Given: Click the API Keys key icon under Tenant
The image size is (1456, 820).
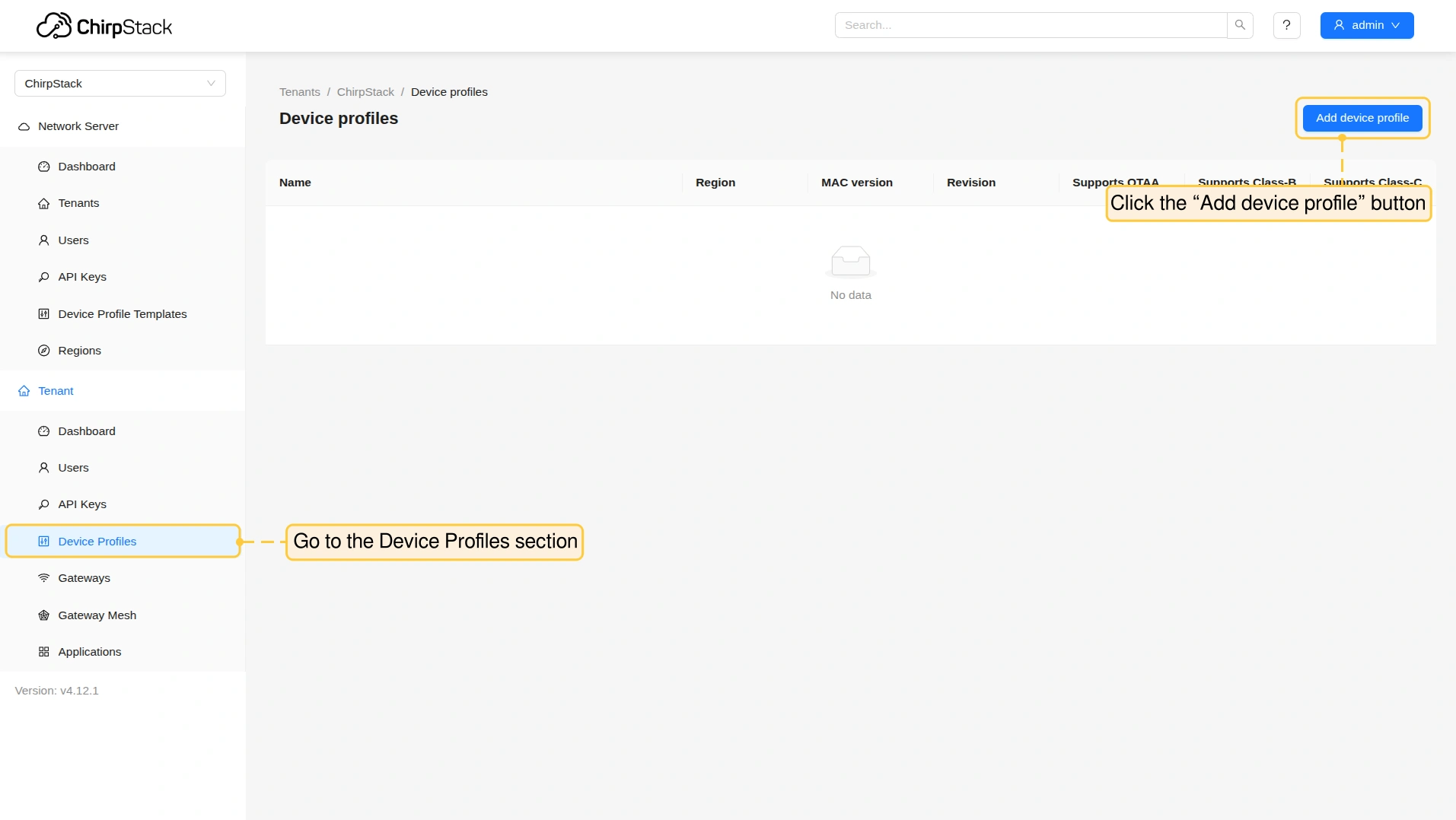Looking at the screenshot, I should point(44,504).
